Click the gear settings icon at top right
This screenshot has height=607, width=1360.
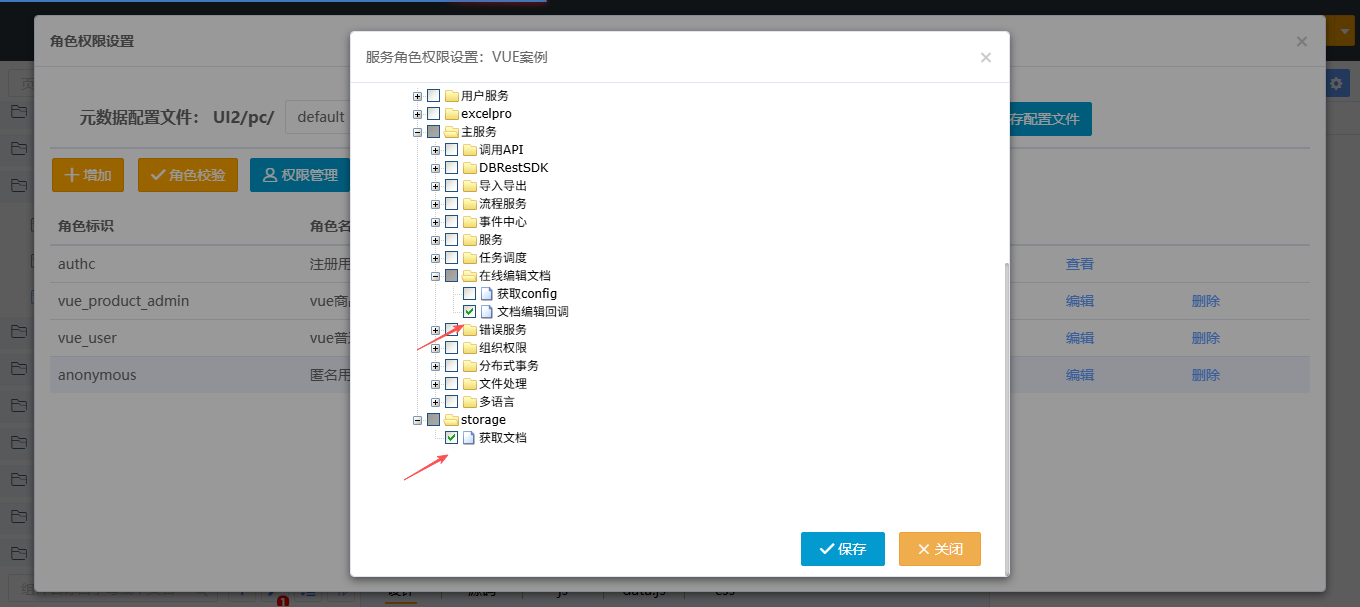1336,84
